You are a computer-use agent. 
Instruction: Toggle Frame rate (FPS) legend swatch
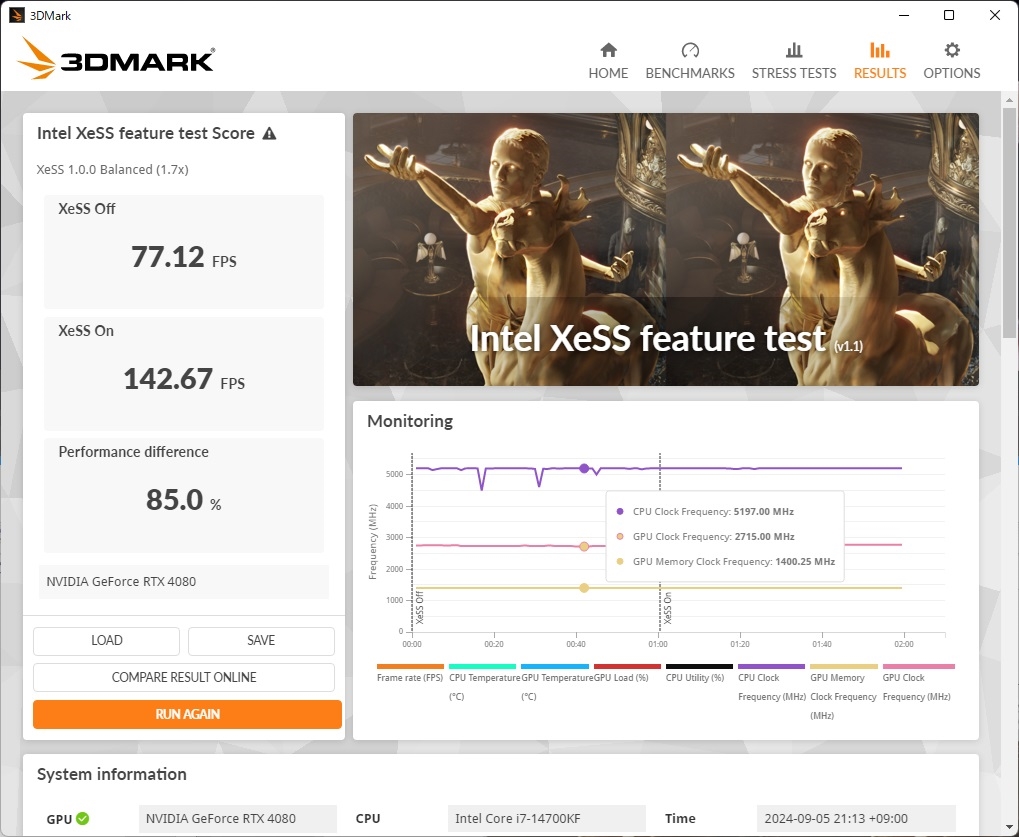tap(410, 667)
